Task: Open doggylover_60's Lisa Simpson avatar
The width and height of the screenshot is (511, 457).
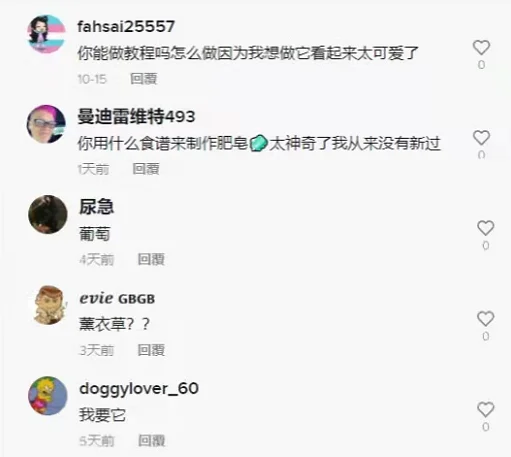Action: point(48,396)
